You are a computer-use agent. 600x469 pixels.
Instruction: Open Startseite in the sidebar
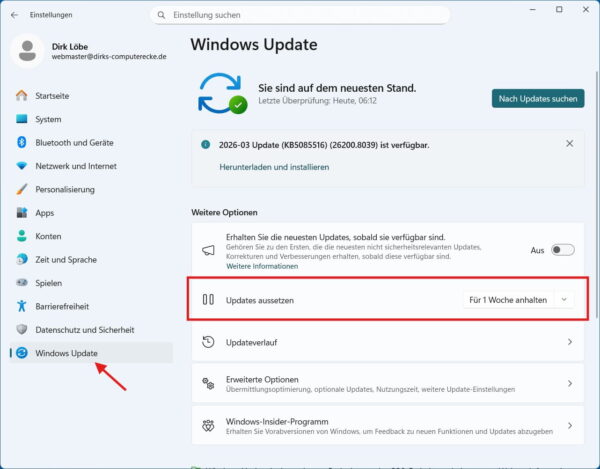(x=91, y=96)
